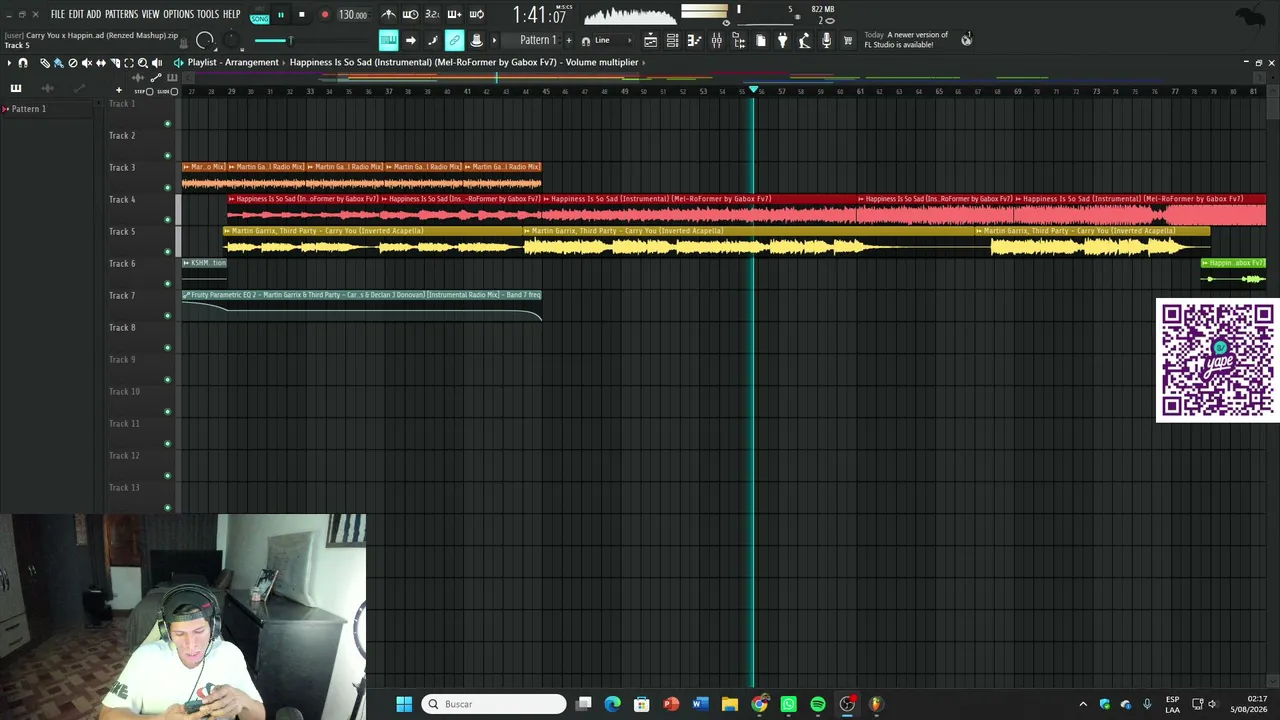The width and height of the screenshot is (1280, 720).
Task: Select the playlist draw pencil tool
Action: click(44, 63)
